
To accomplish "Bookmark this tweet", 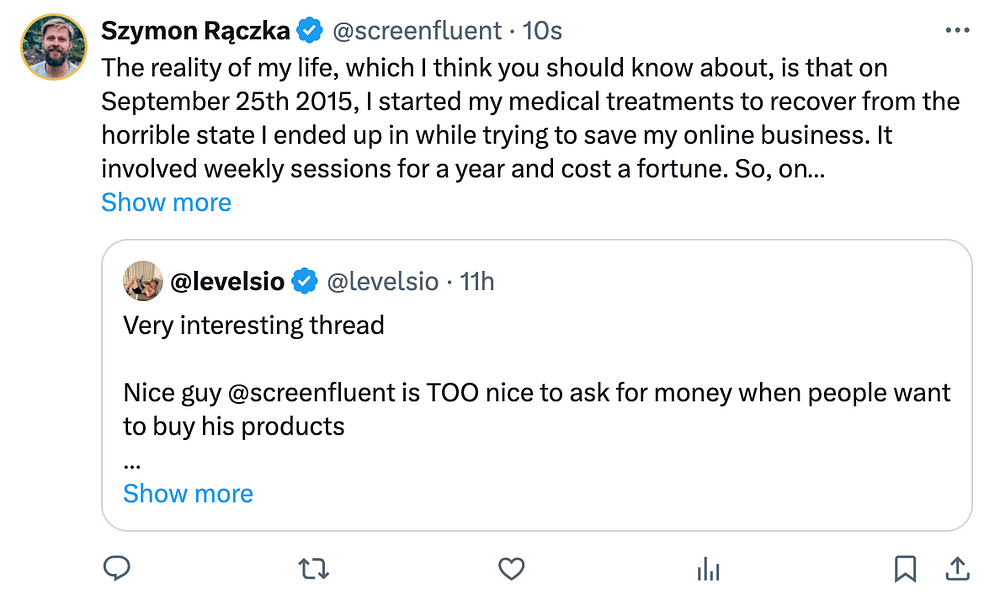I will pos(905,569).
